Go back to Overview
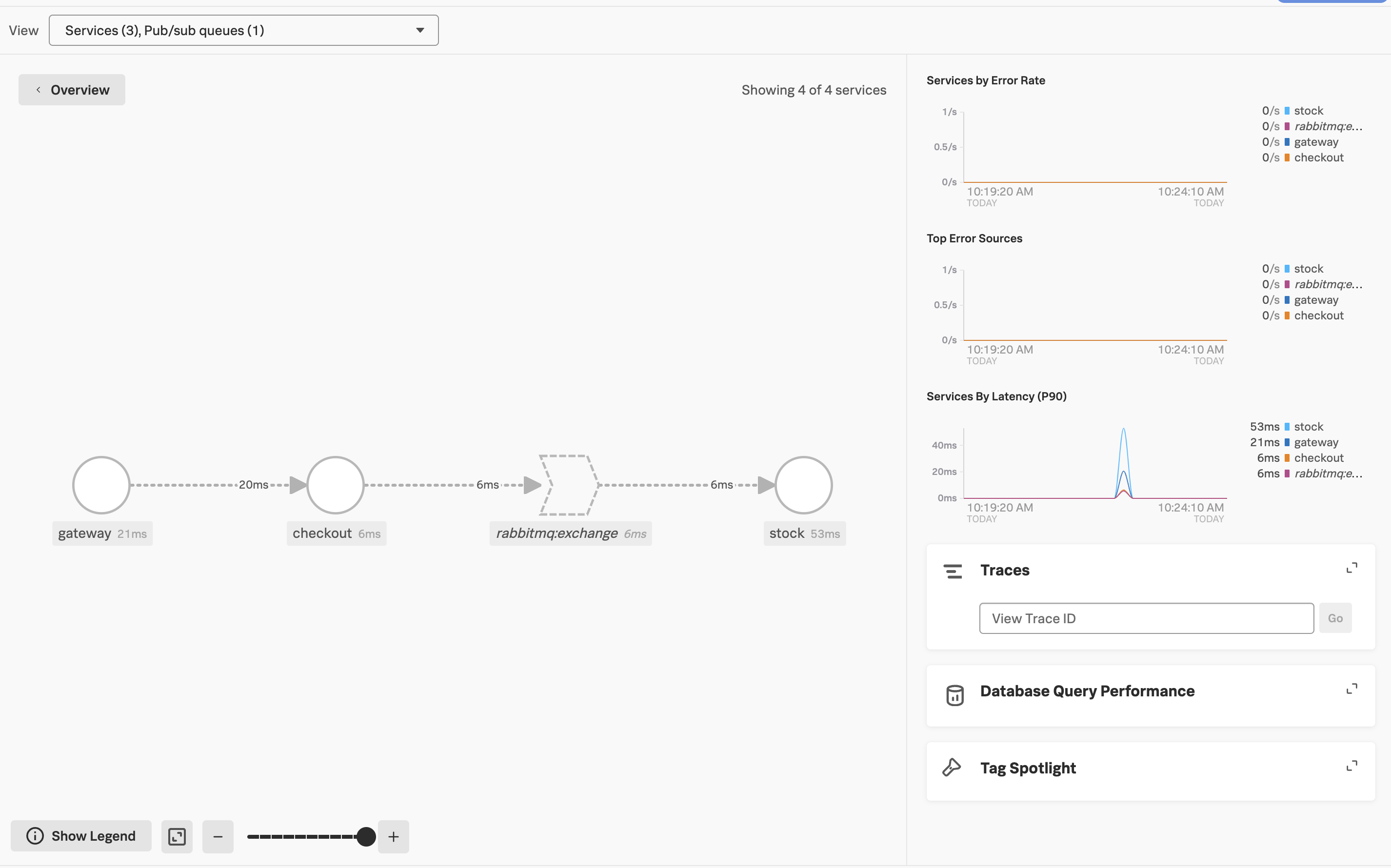1391x868 pixels. (72, 90)
